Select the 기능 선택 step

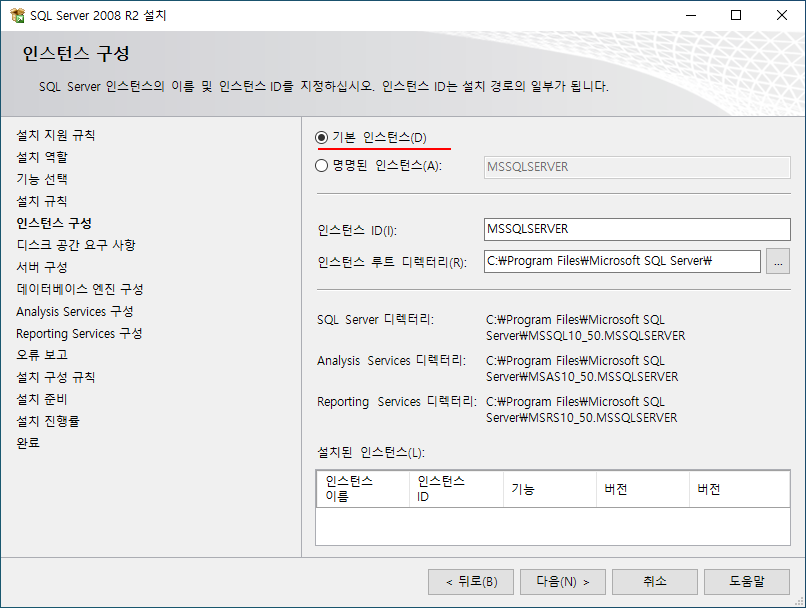coord(42,179)
